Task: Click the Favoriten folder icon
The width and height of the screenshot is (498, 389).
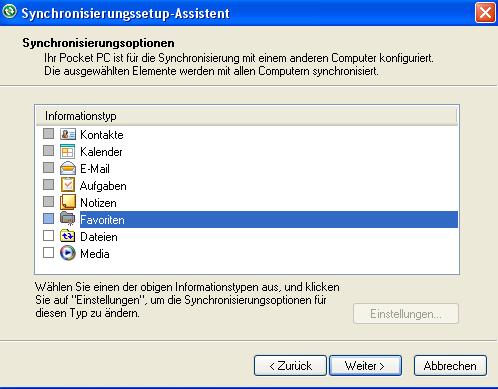Action: coord(68,219)
